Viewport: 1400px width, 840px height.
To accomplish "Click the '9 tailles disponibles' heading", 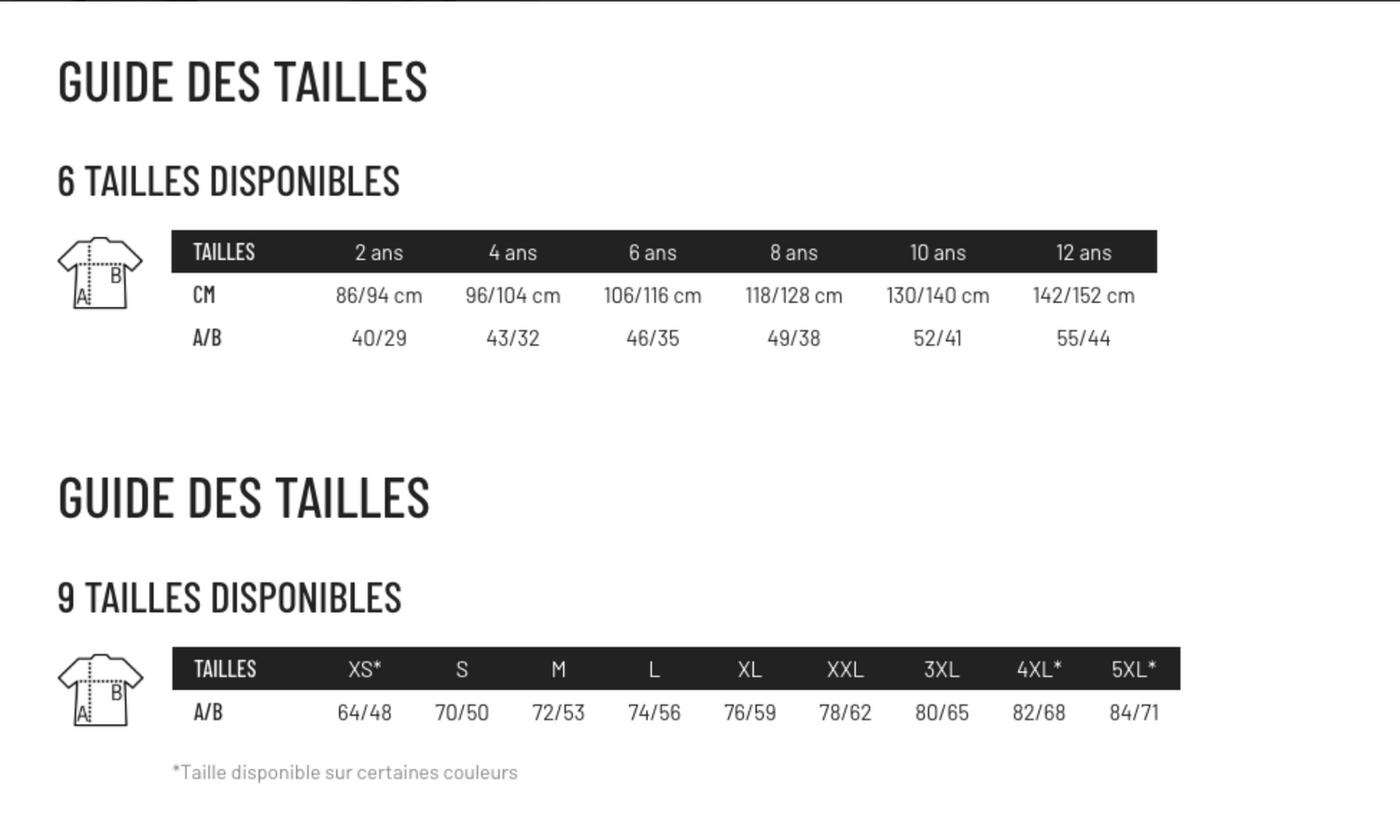I will click(230, 597).
